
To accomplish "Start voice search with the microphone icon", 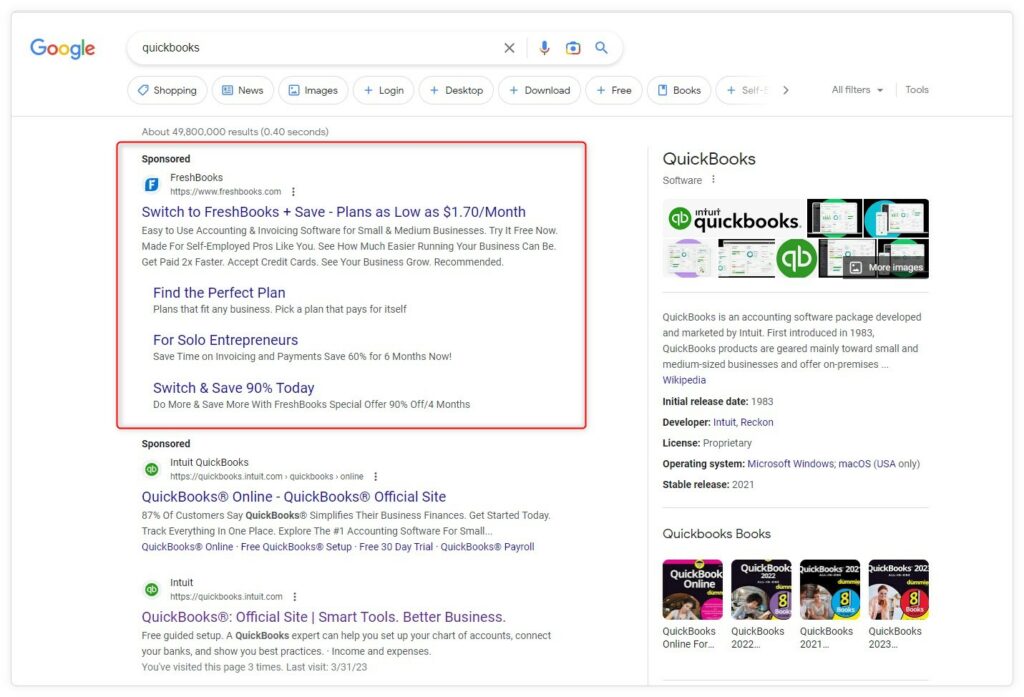I will [544, 48].
